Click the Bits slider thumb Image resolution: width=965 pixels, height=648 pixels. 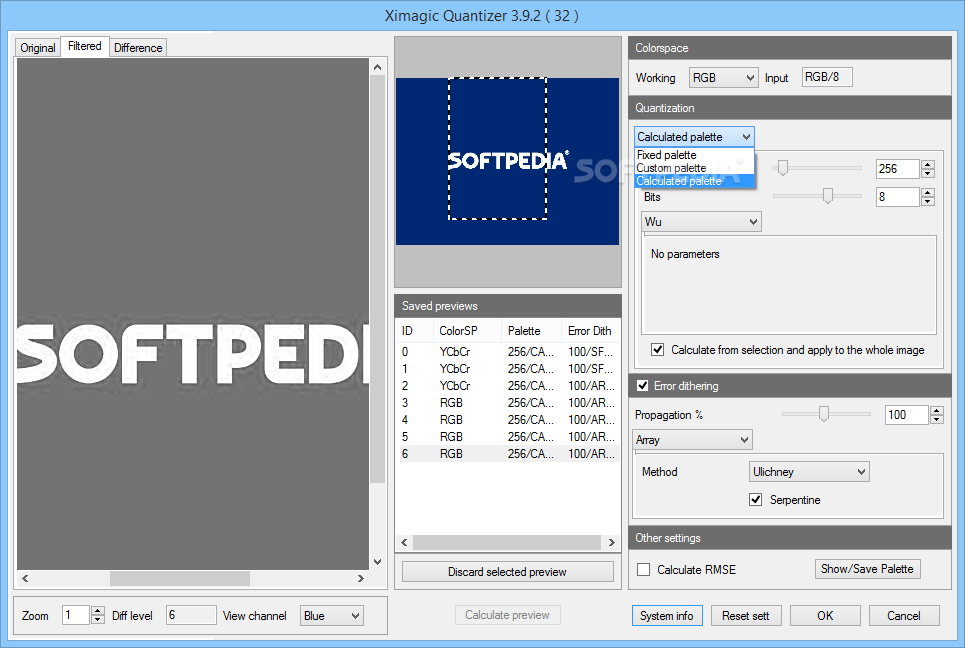point(828,196)
